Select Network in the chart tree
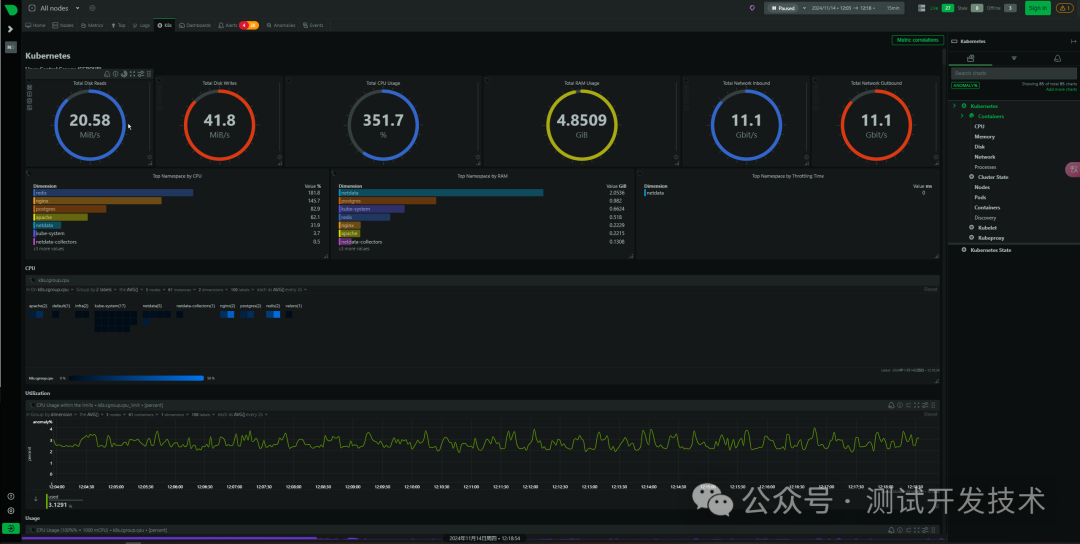Image resolution: width=1080 pixels, height=544 pixels. [985, 157]
